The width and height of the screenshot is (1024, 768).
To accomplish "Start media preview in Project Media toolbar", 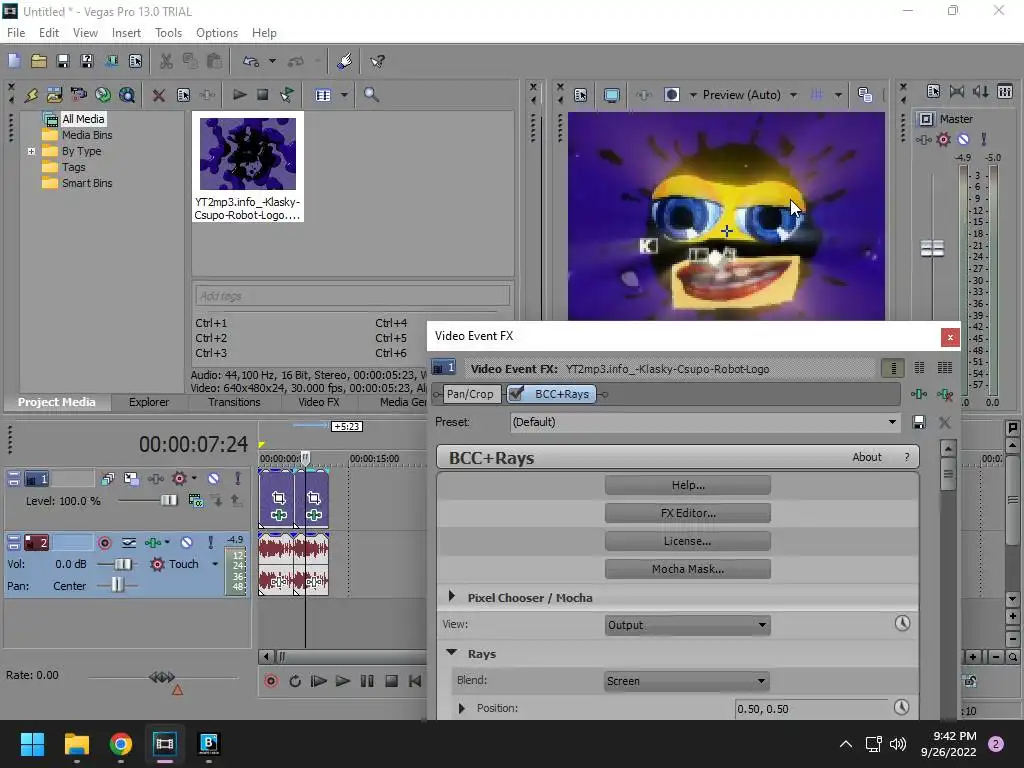I will pyautogui.click(x=240, y=95).
